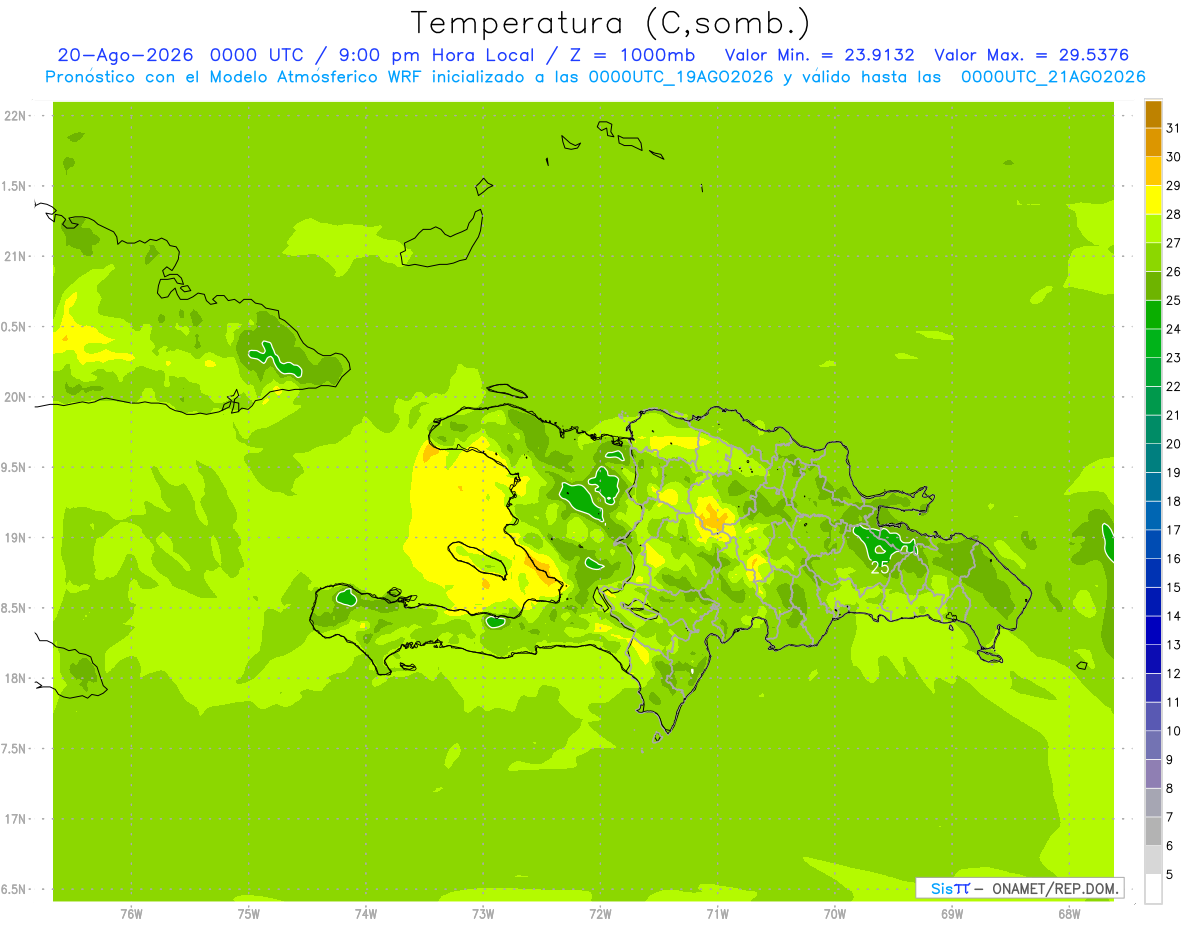Click the '74W' longitude axis label
This screenshot has width=1200, height=927.
(x=366, y=914)
